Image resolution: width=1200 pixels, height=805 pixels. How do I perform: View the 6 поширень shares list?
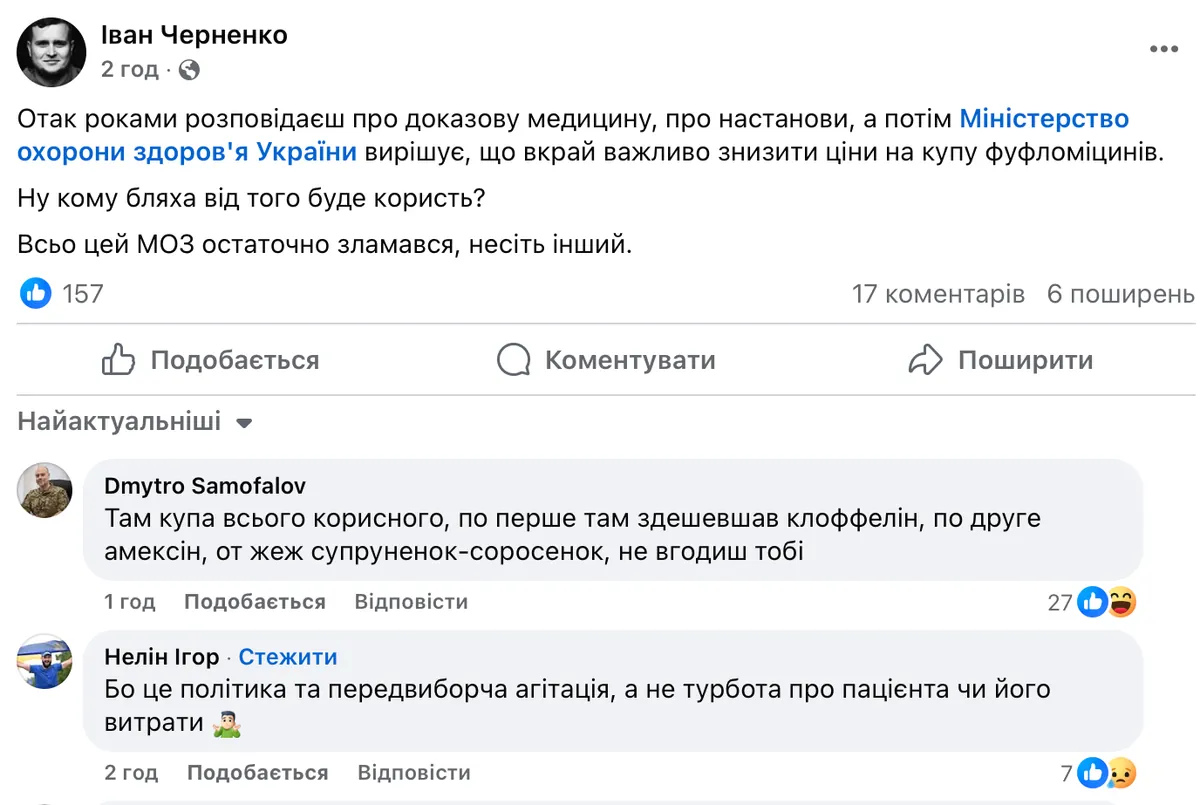[1120, 294]
